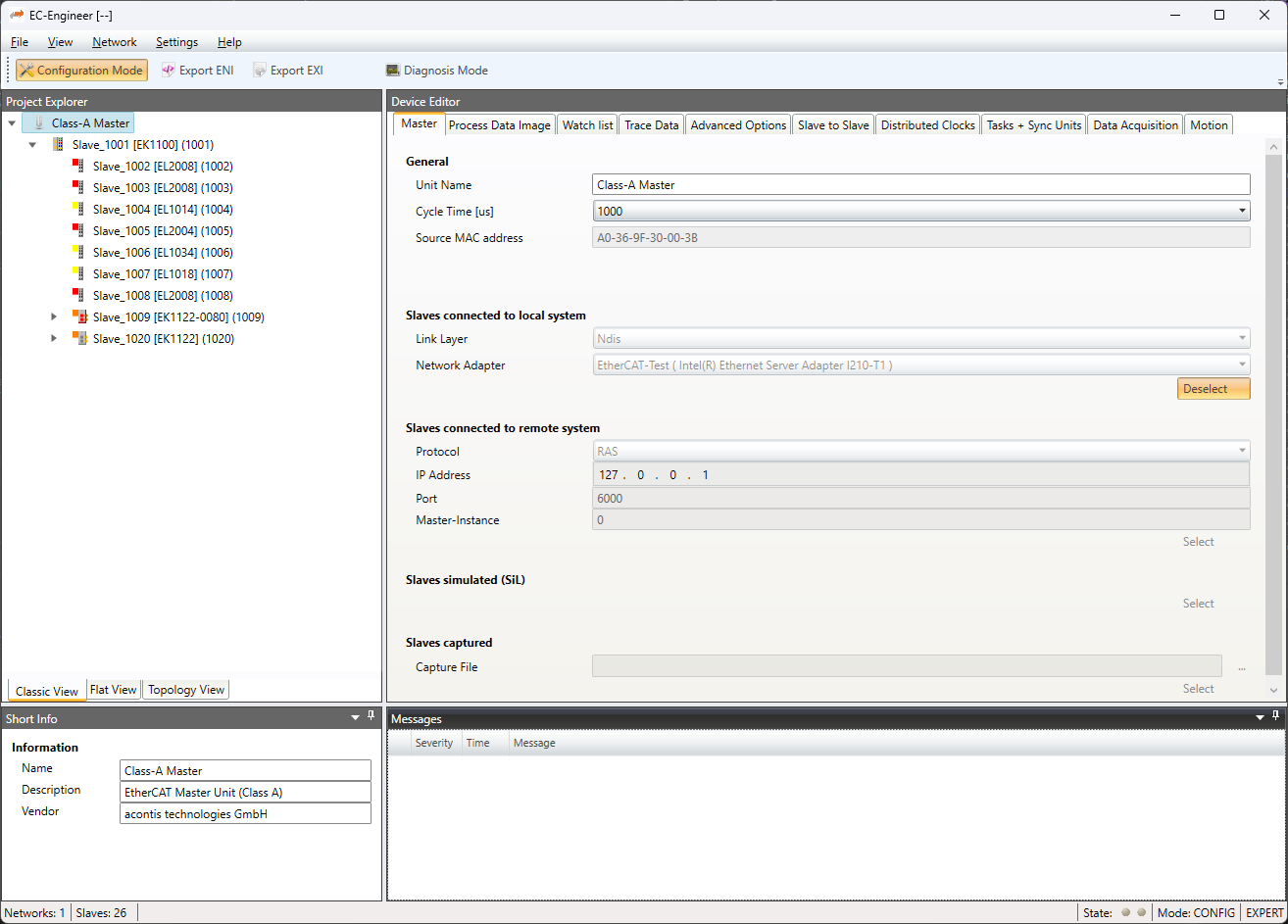Open the Network menu
1288x924 pixels.
point(114,42)
